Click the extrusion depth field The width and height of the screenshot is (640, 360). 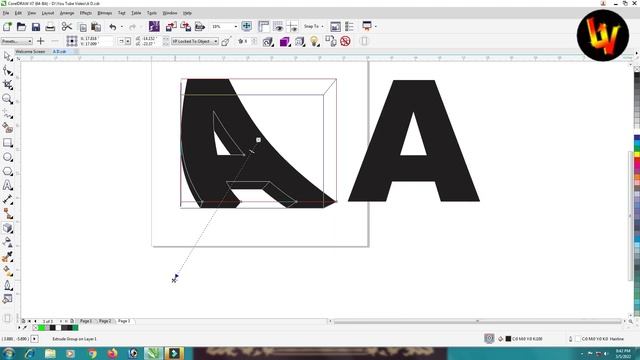click(x=246, y=41)
